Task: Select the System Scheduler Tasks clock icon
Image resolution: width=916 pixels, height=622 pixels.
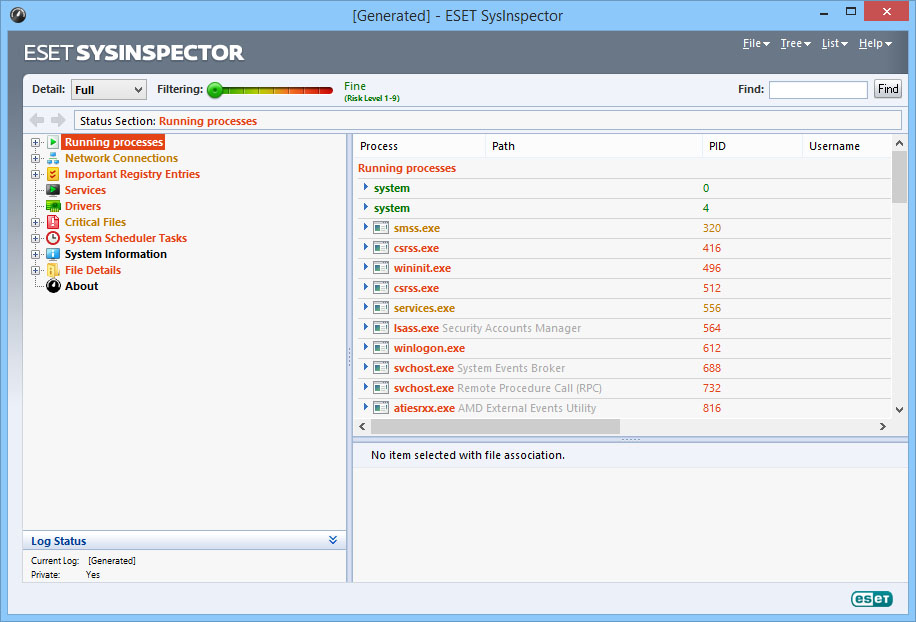Action: pyautogui.click(x=54, y=238)
